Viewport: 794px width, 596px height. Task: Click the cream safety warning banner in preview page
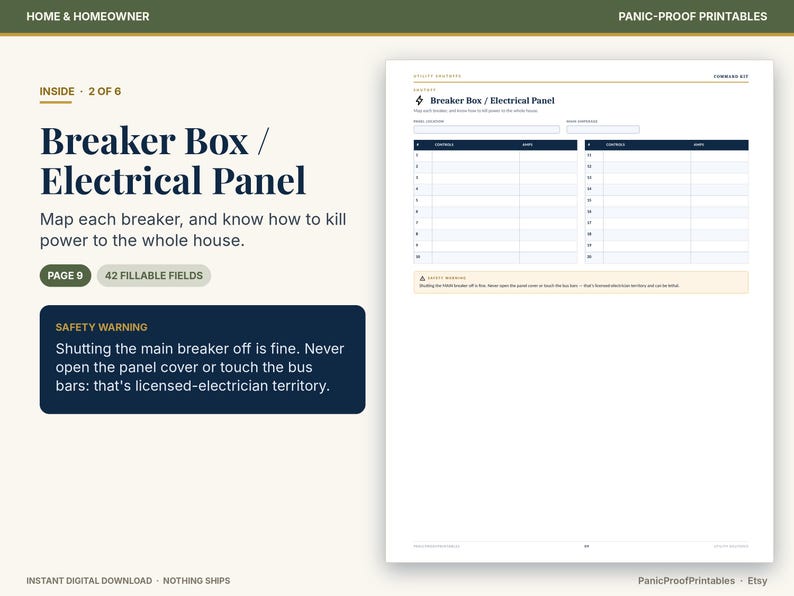click(581, 282)
